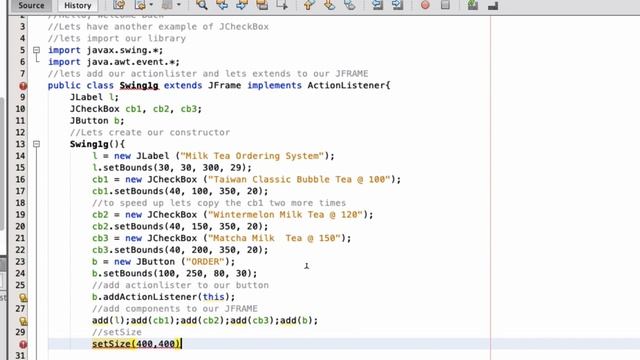Click the "//setSize" comment

tap(117, 332)
